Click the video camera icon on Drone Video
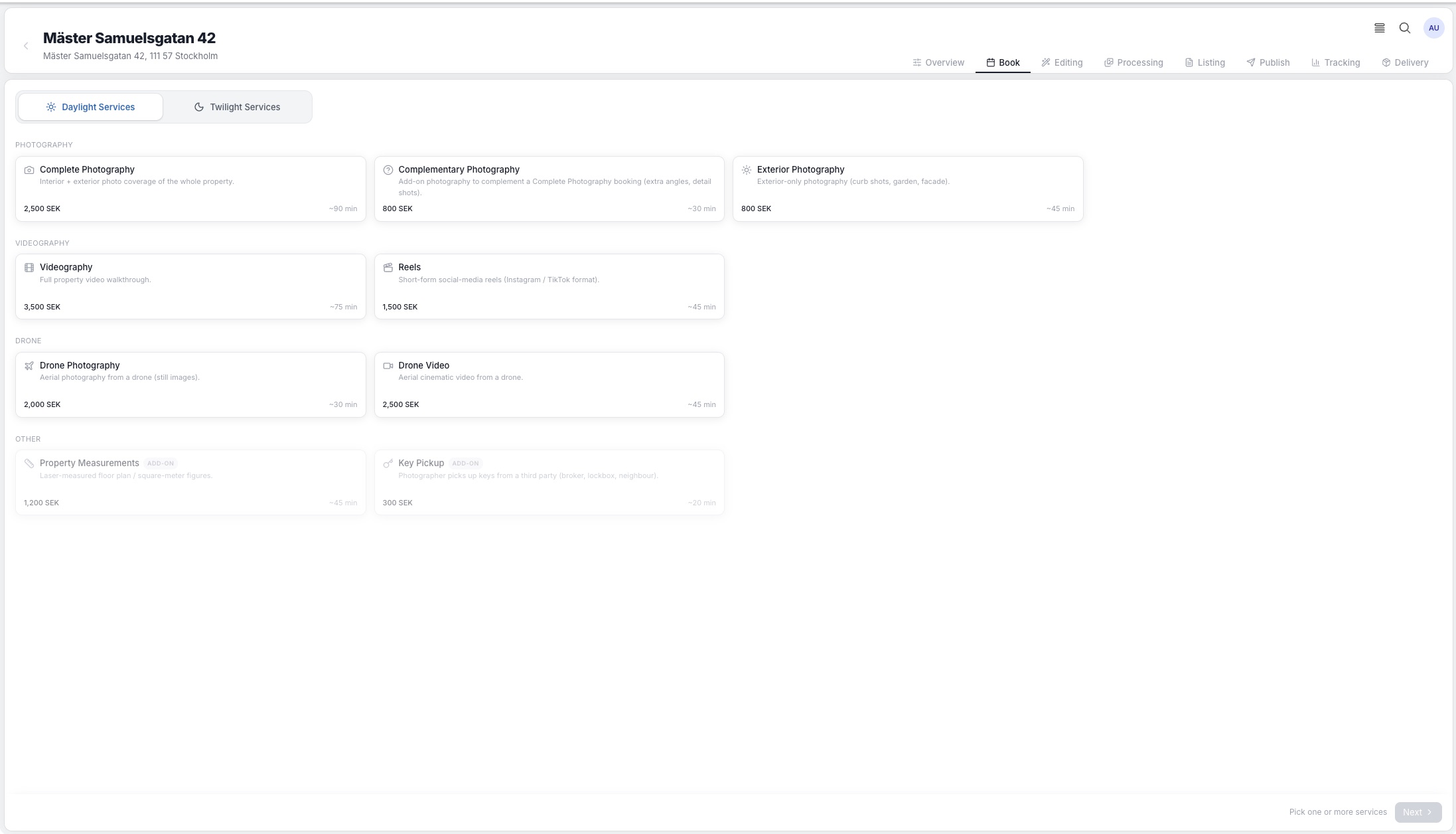Viewport: 1456px width, 834px height. (388, 366)
